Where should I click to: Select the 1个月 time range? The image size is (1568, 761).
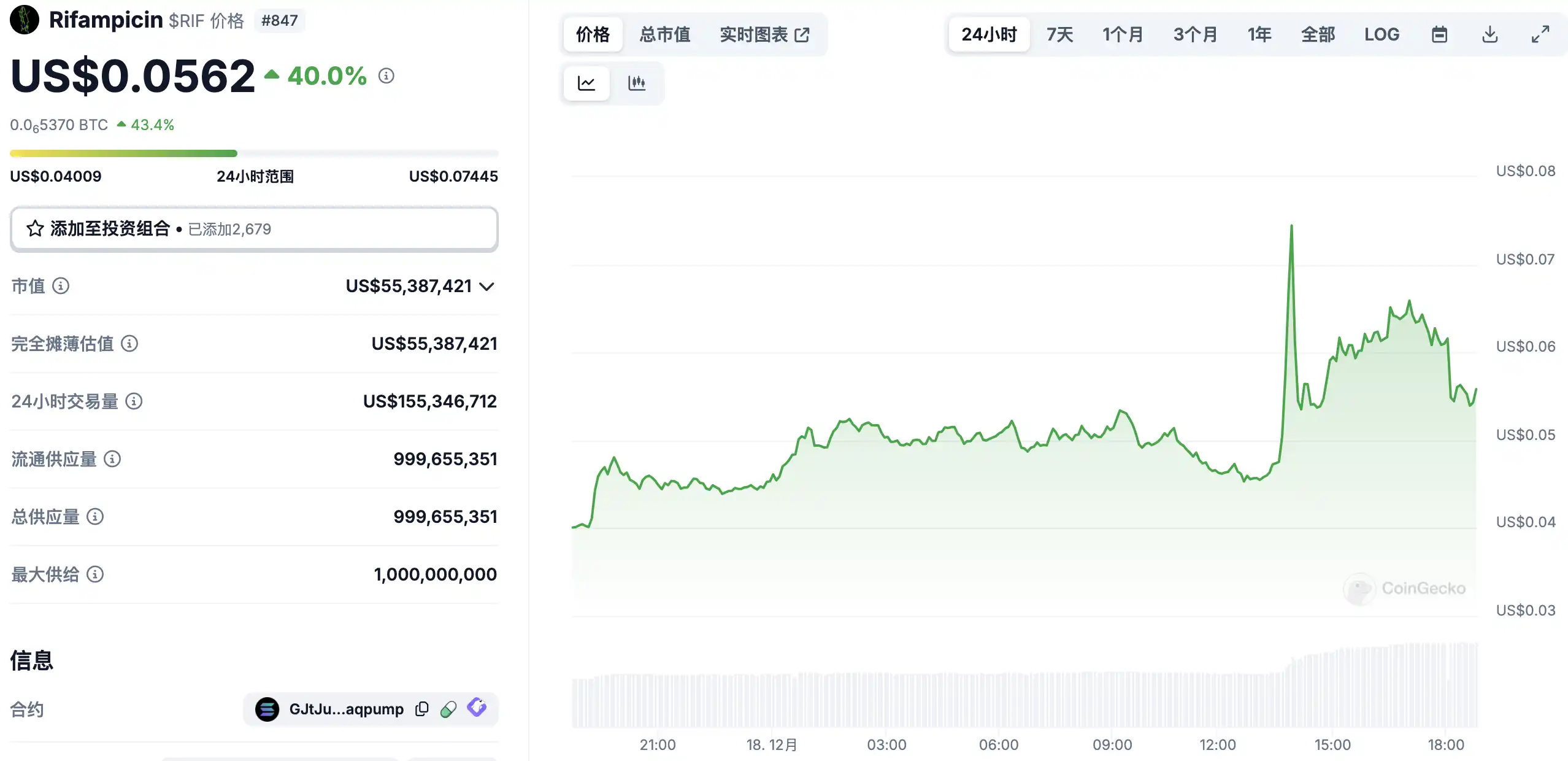1123,34
